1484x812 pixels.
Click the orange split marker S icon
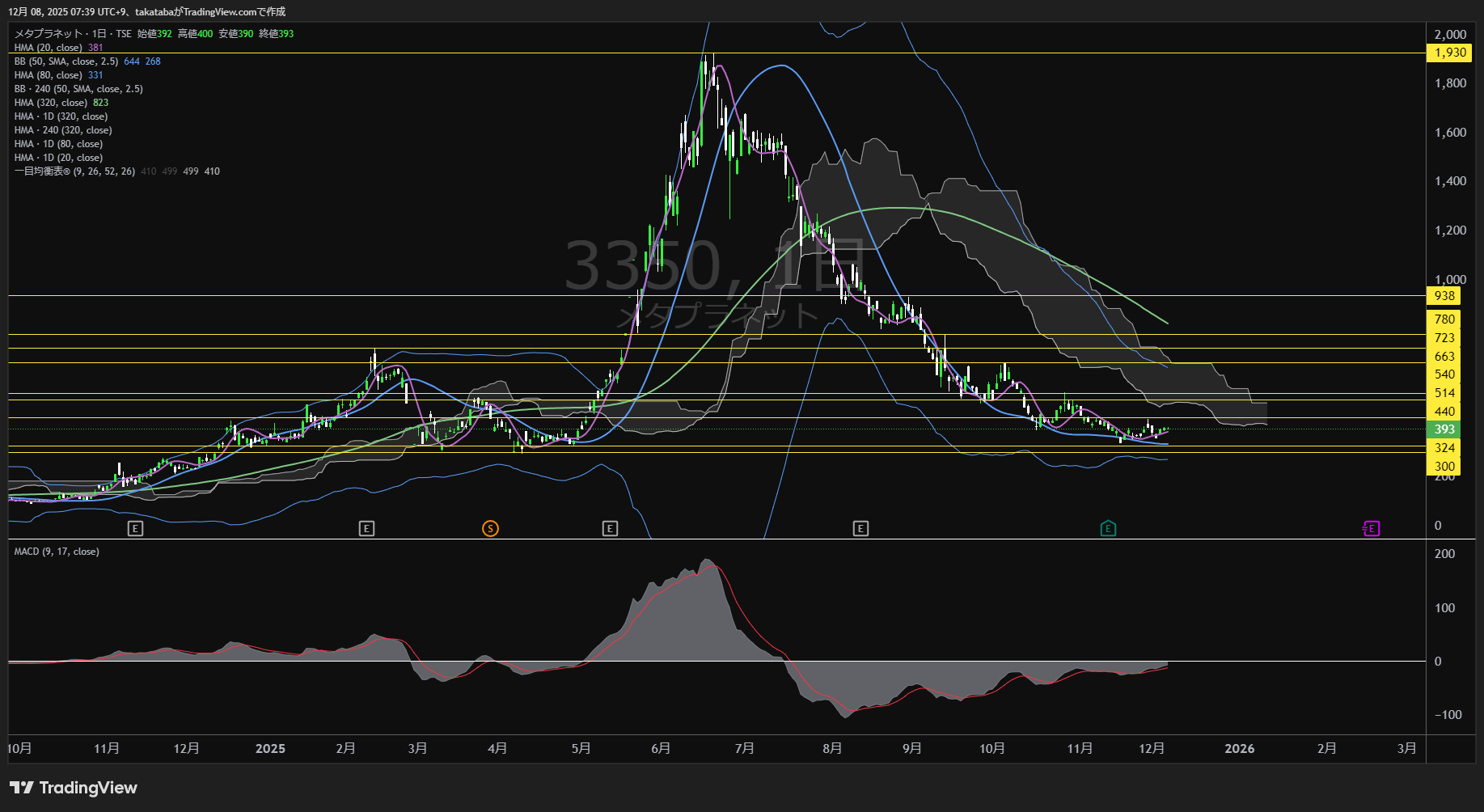pyautogui.click(x=490, y=529)
